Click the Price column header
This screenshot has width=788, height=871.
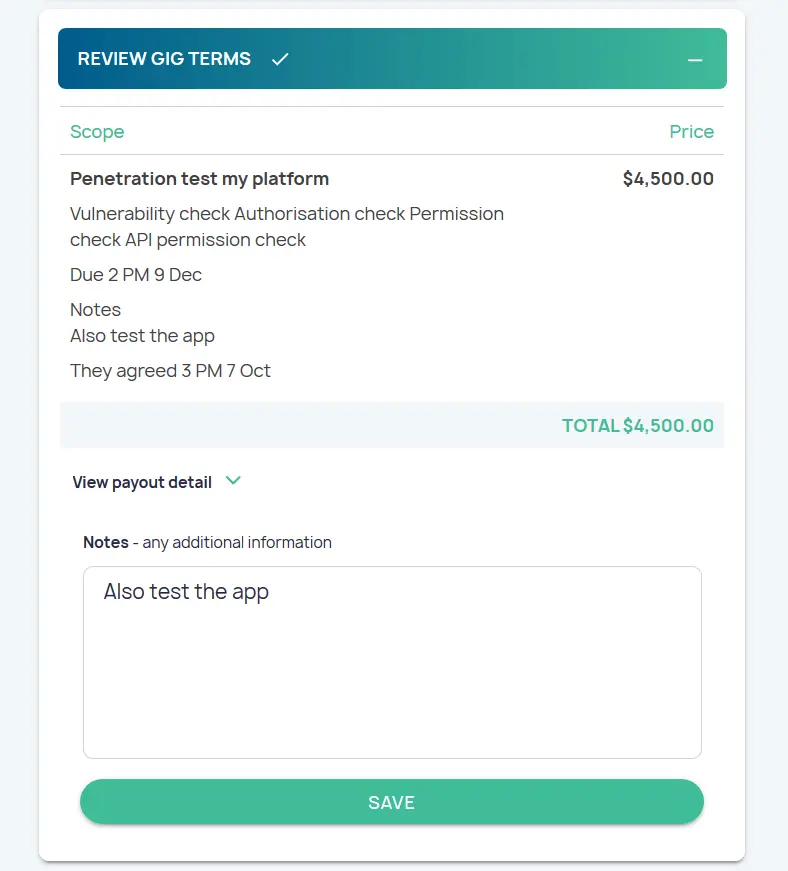pos(691,132)
